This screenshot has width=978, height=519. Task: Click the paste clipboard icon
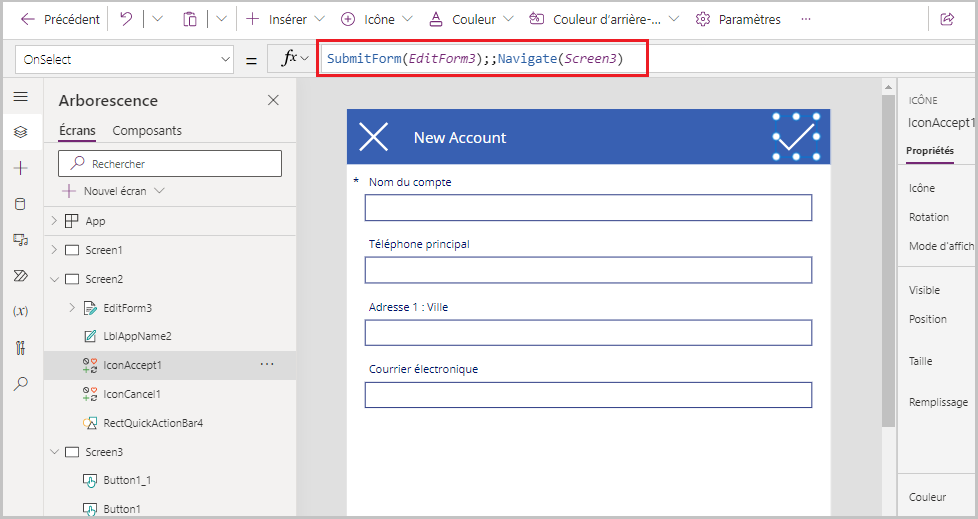point(190,19)
